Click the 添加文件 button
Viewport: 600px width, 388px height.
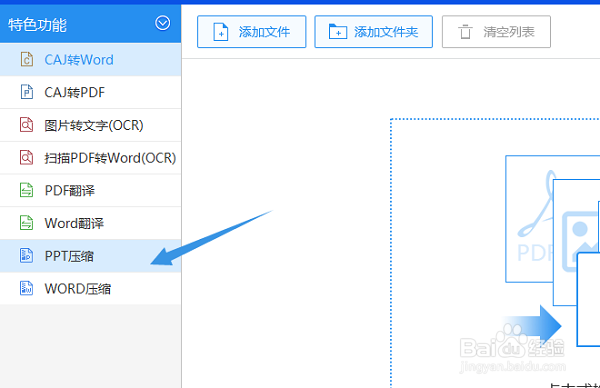[252, 32]
